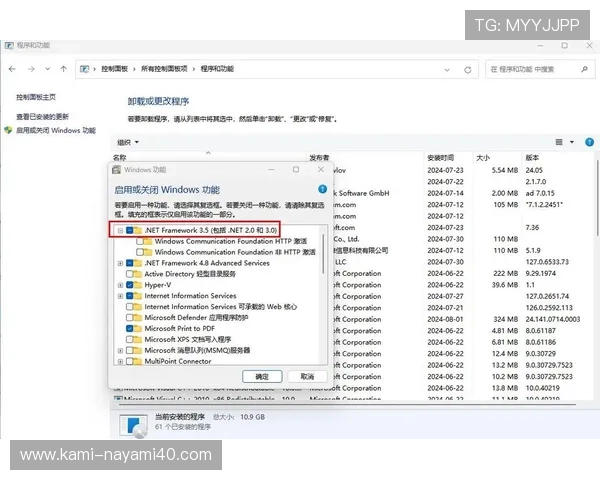
Task: Select the .NET Framework 3.5 folder icon
Action: click(x=138, y=230)
